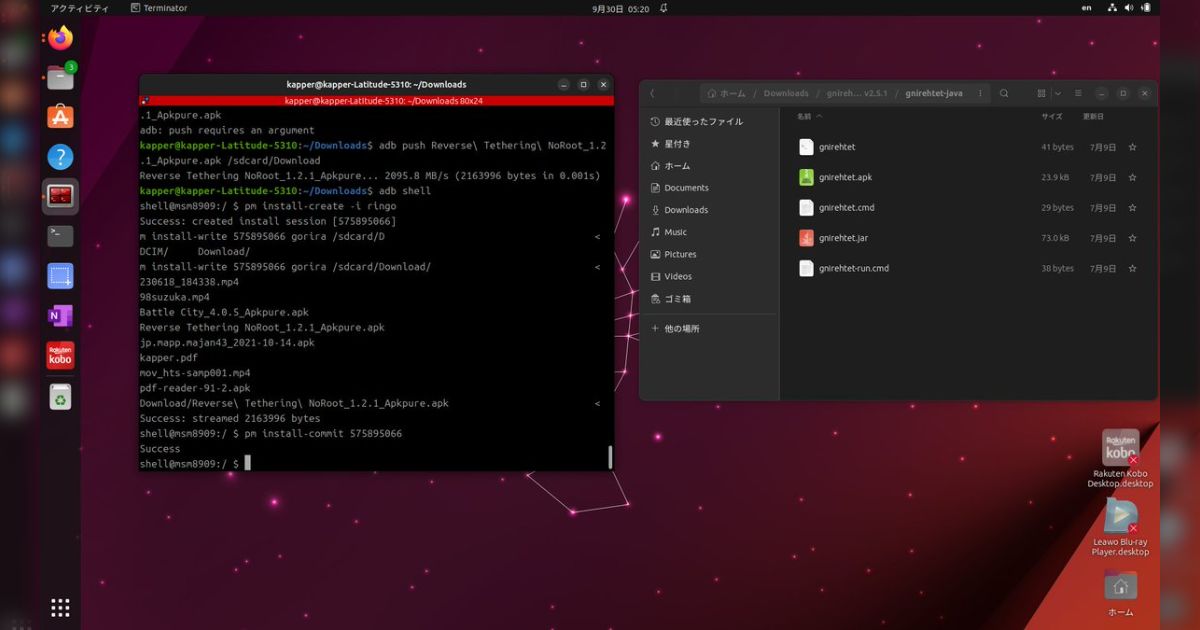Navigate to Downloads via the breadcrumb
This screenshot has height=630, width=1200.
point(786,92)
